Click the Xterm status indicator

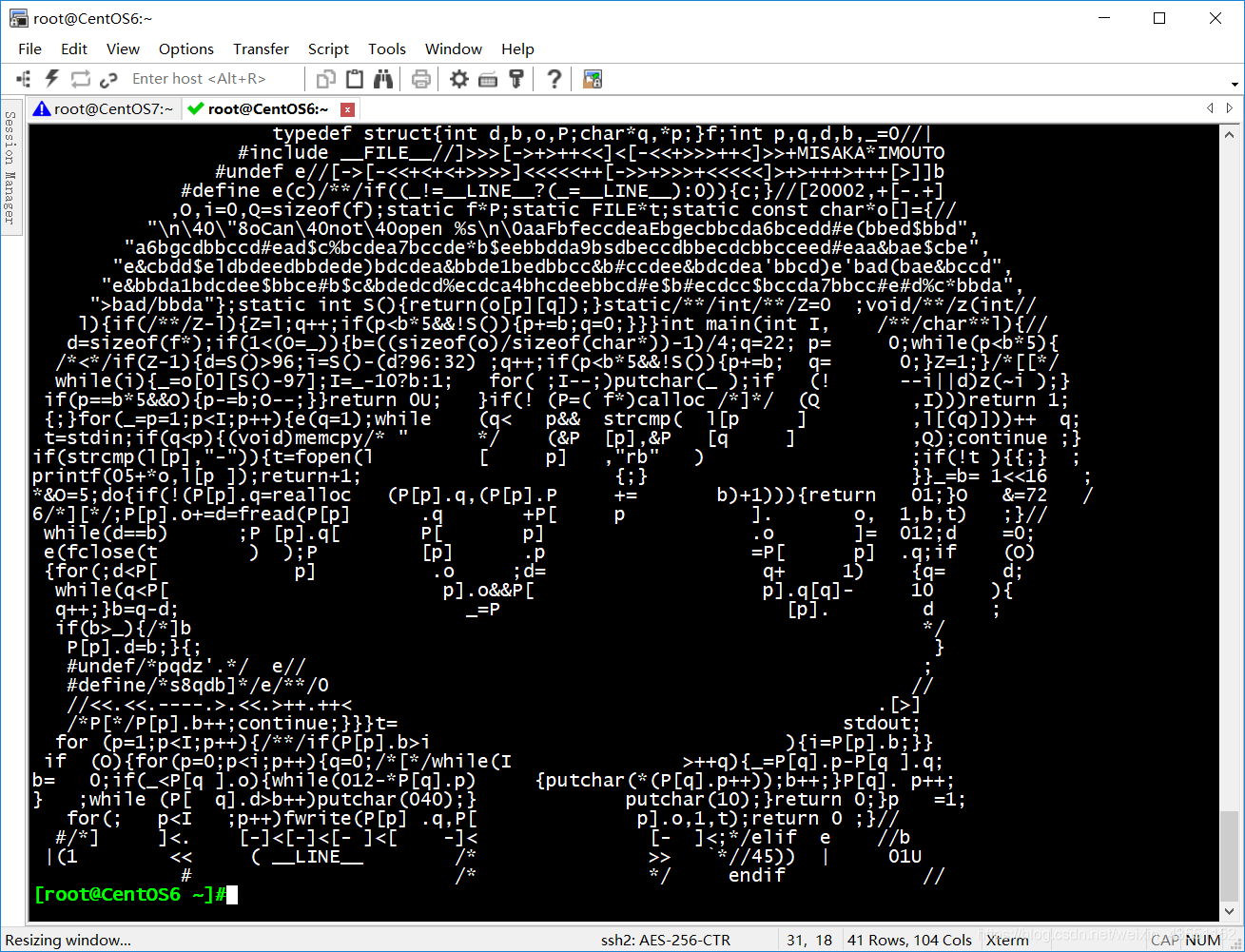[x=1007, y=940]
